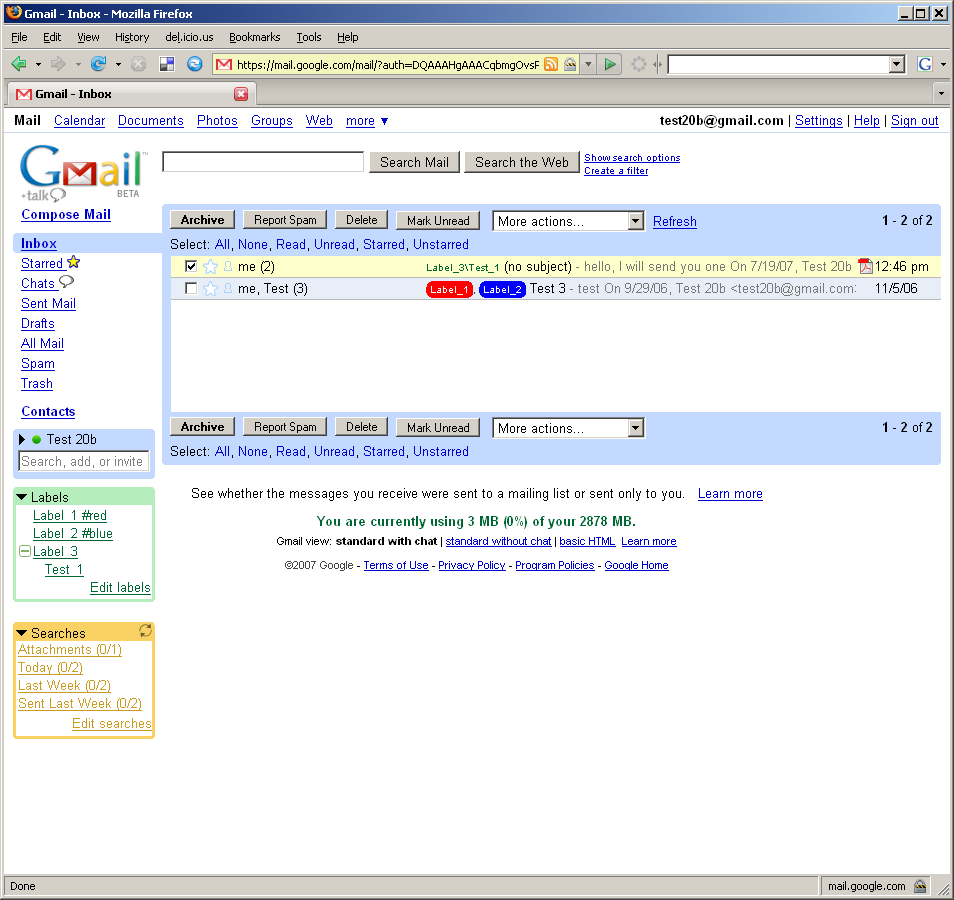Image resolution: width=954 pixels, height=900 pixels.
Task: Collapse the Searches panel
Action: (21, 633)
